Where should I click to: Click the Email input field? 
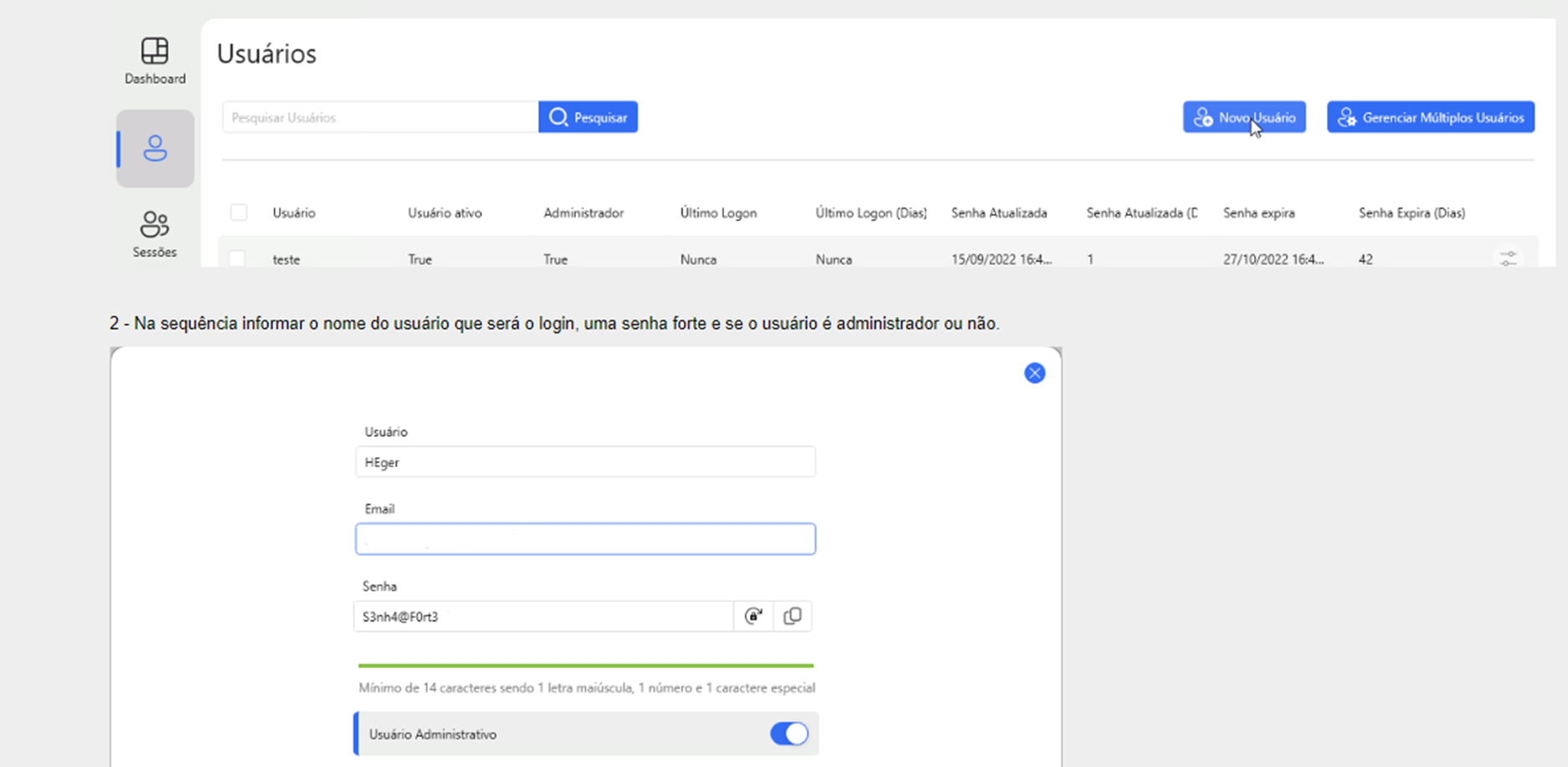(x=585, y=539)
